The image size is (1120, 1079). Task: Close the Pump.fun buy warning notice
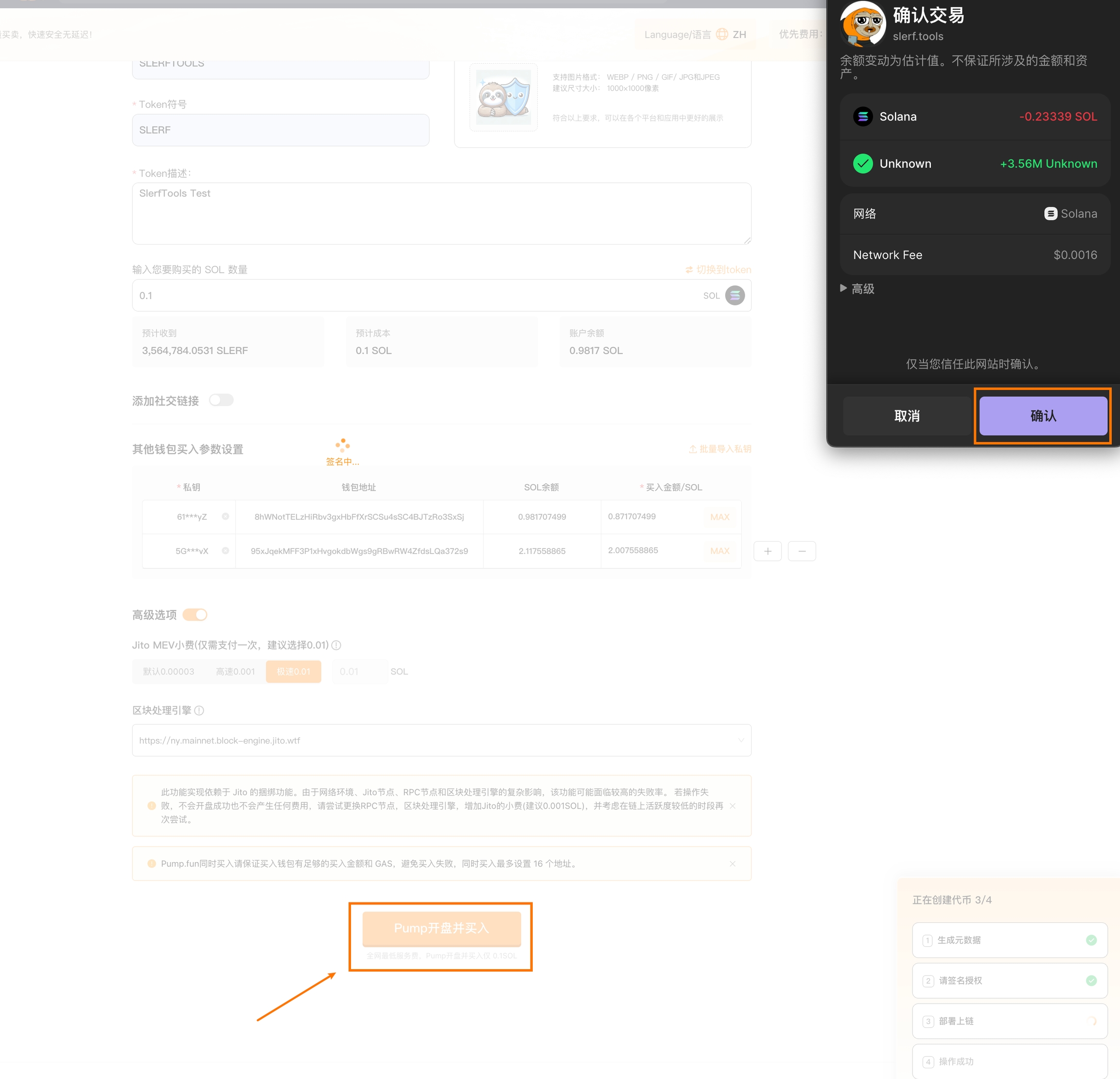point(733,864)
